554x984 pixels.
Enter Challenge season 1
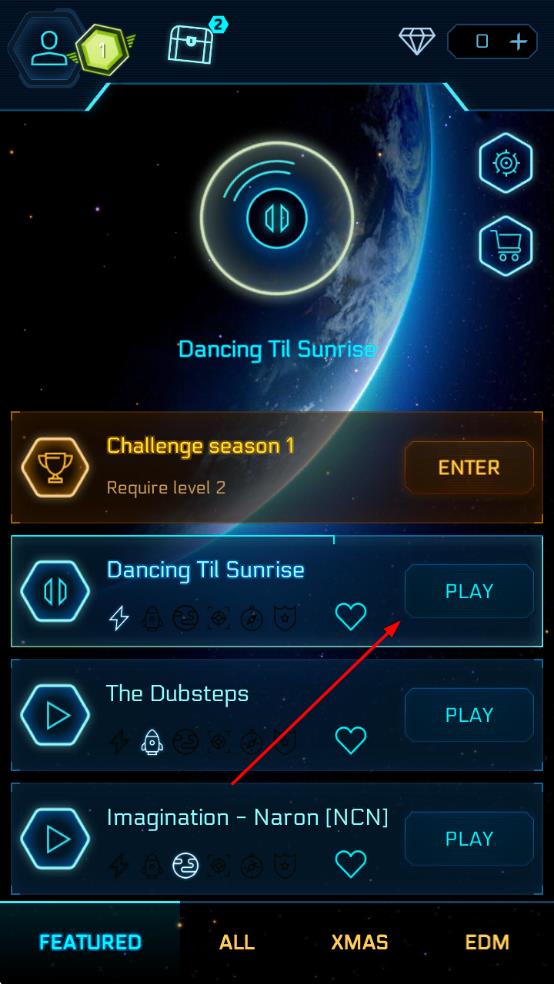point(469,468)
